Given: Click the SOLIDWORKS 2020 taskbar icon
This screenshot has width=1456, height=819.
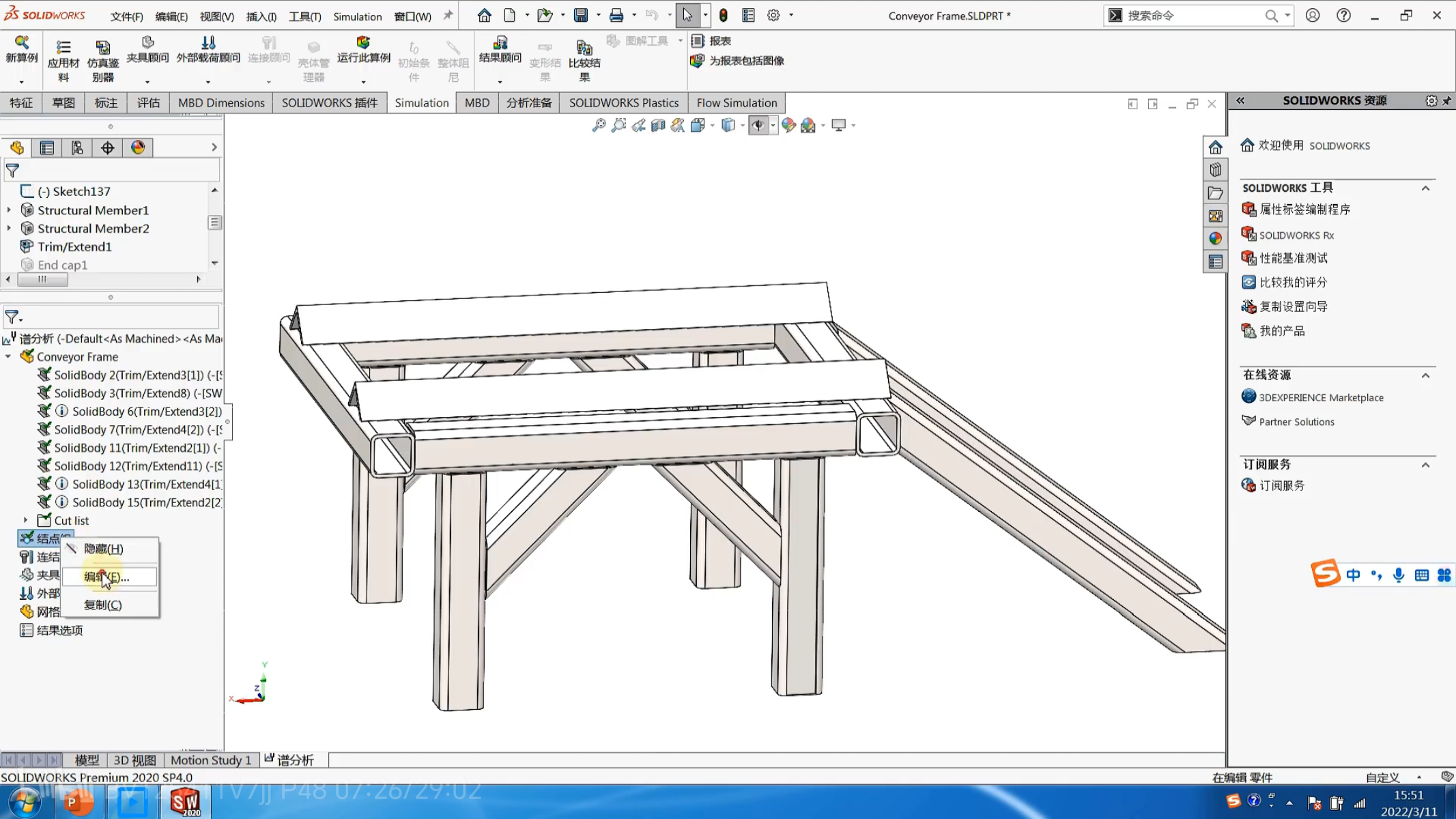Looking at the screenshot, I should pyautogui.click(x=185, y=802).
